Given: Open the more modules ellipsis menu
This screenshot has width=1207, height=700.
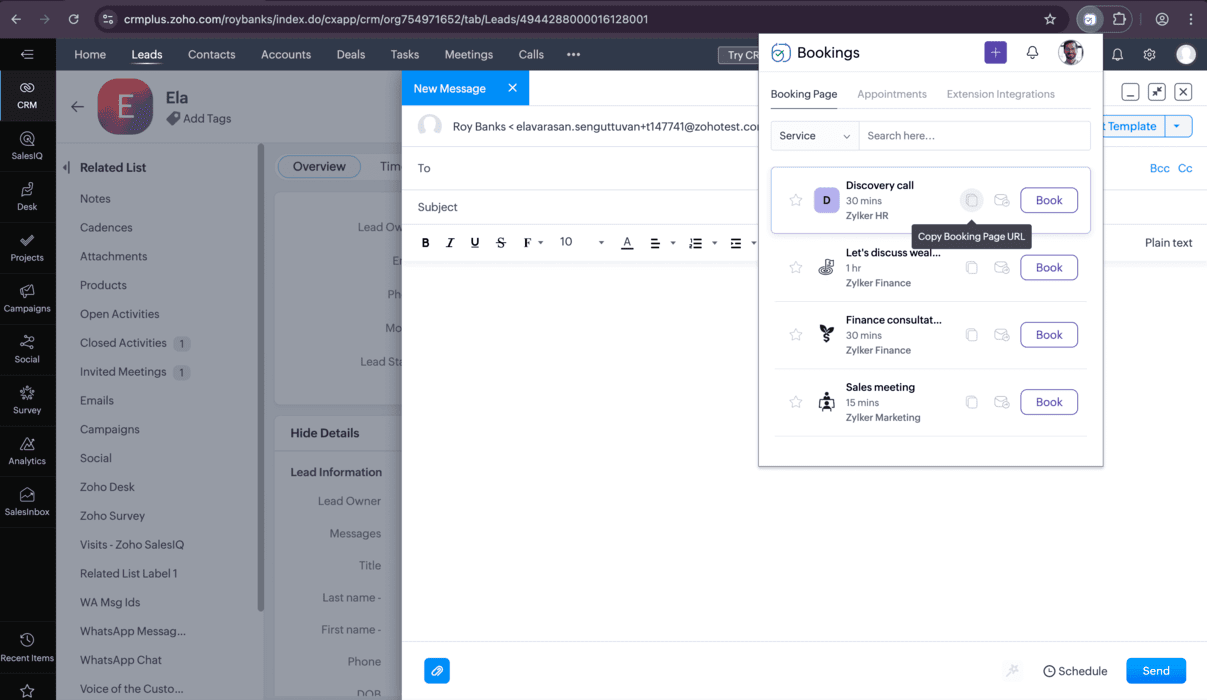Looking at the screenshot, I should tap(573, 55).
